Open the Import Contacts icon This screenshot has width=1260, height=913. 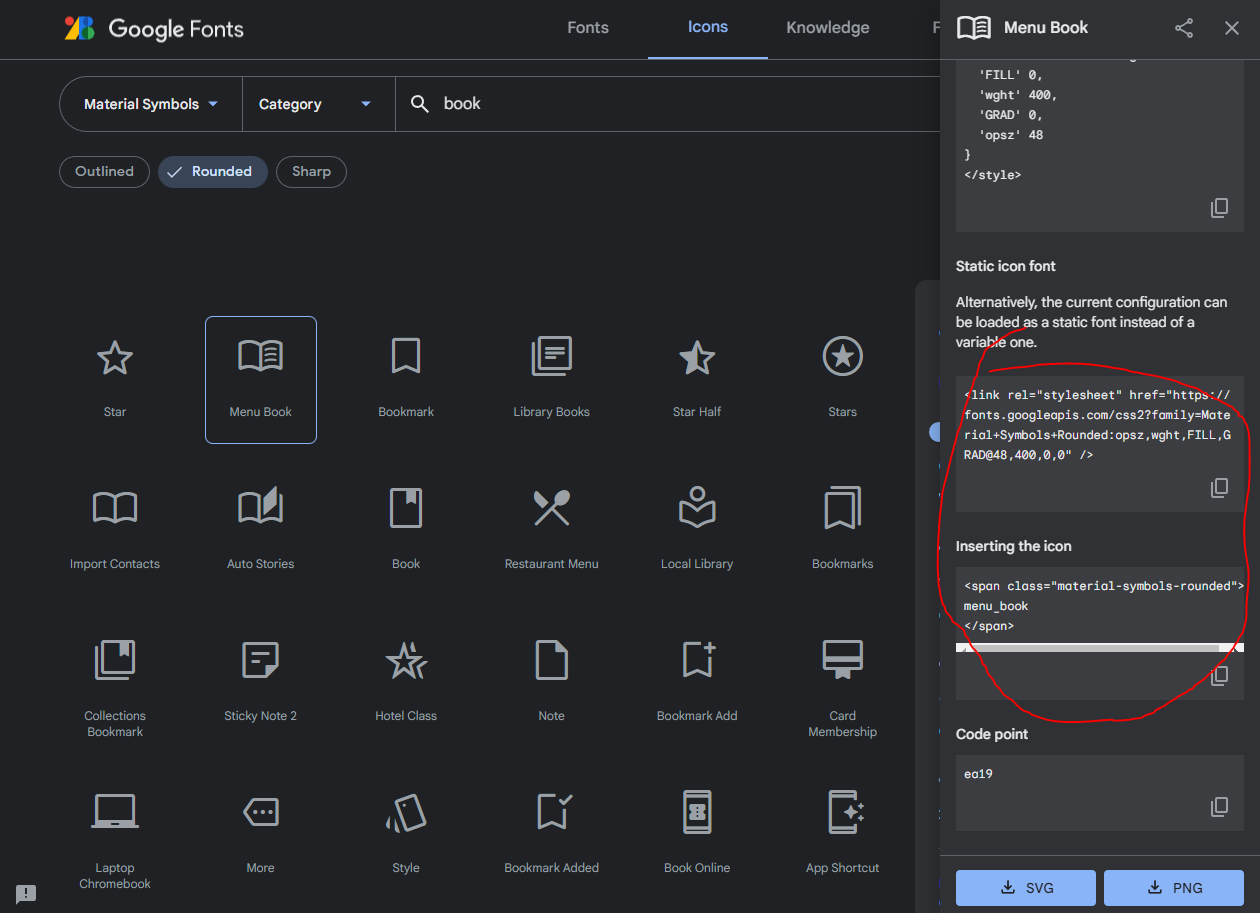pyautogui.click(x=115, y=508)
